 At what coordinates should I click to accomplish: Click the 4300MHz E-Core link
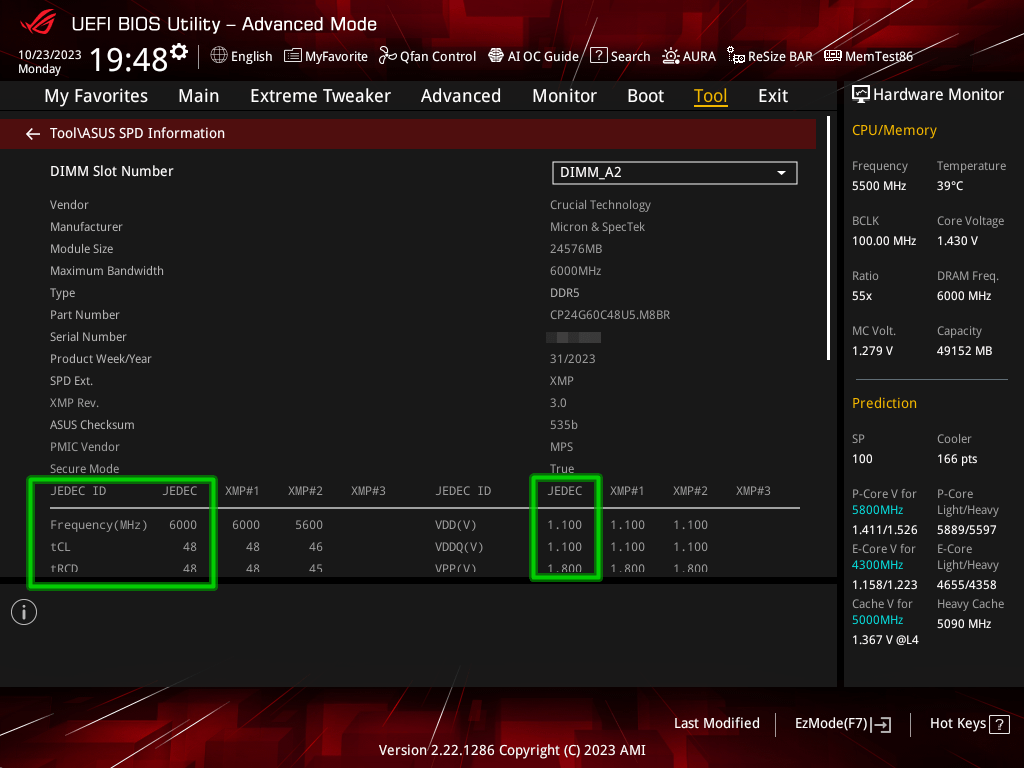pos(878,565)
